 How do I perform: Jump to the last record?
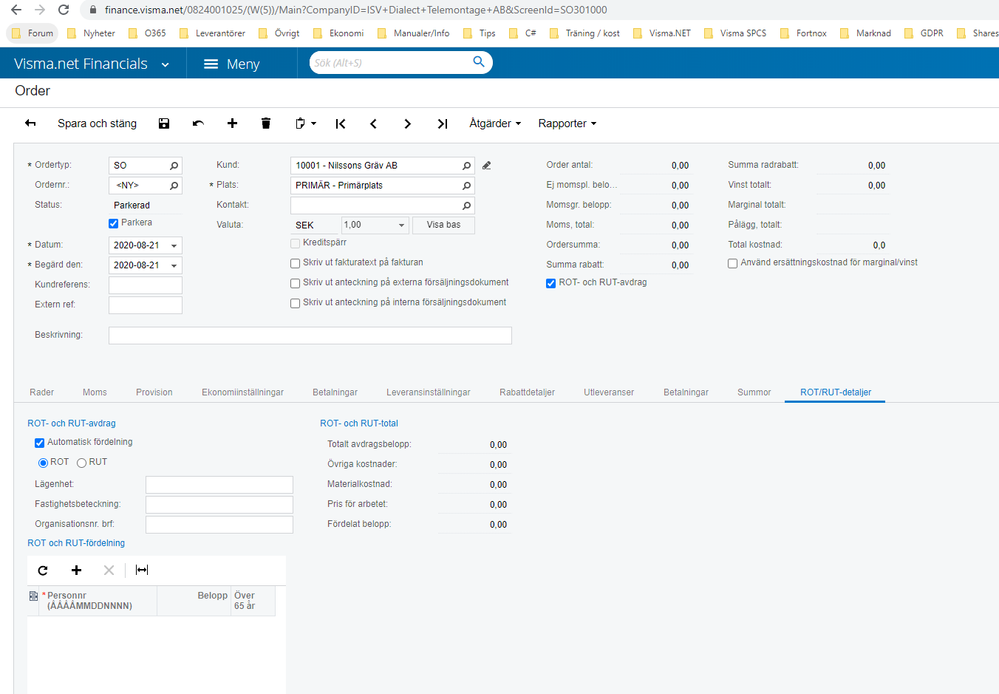coord(442,124)
